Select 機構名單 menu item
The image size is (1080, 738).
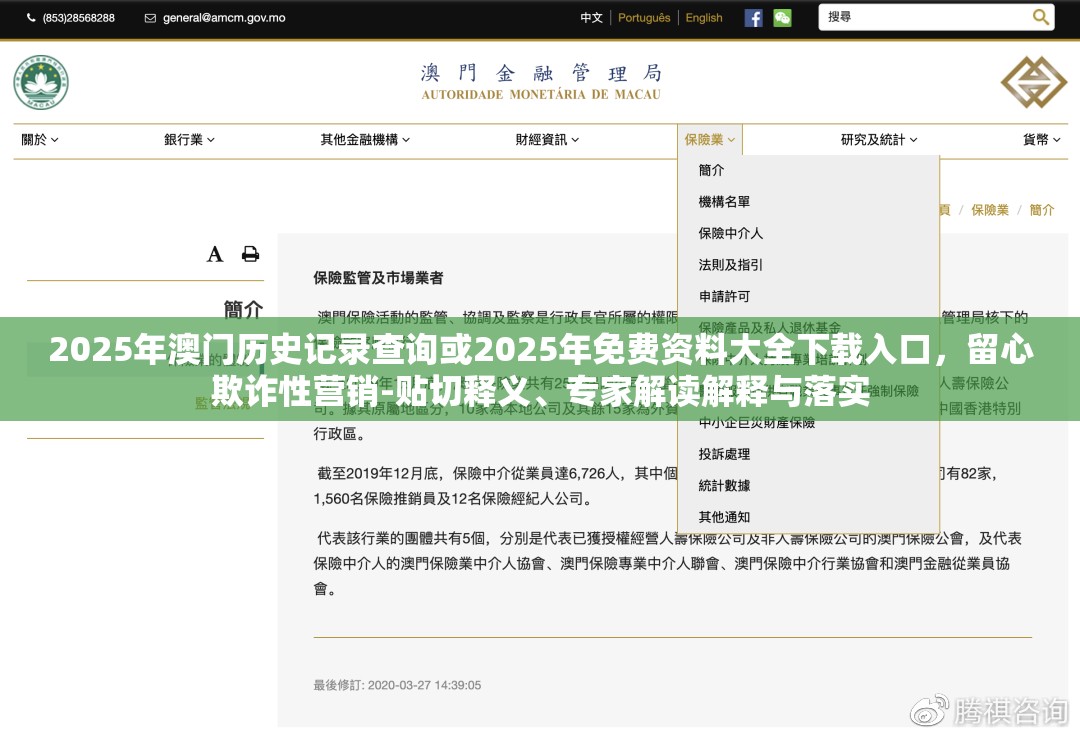(724, 202)
